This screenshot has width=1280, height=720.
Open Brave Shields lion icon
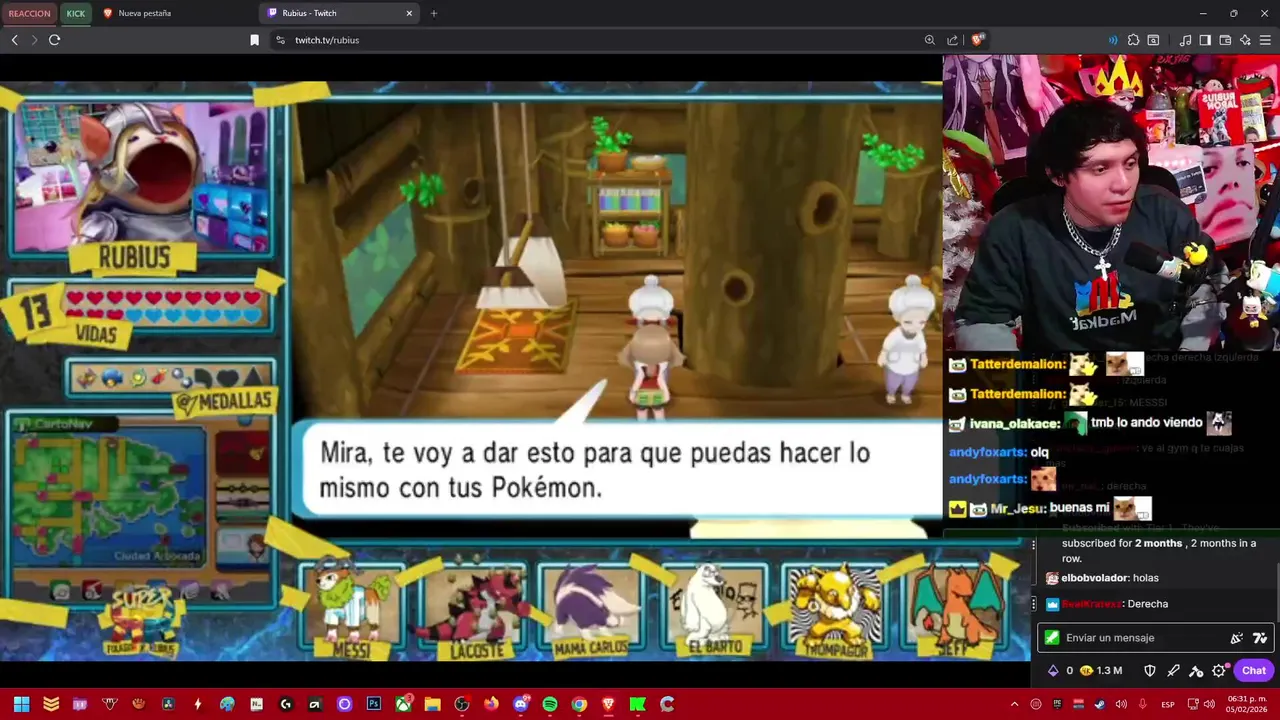[x=978, y=40]
